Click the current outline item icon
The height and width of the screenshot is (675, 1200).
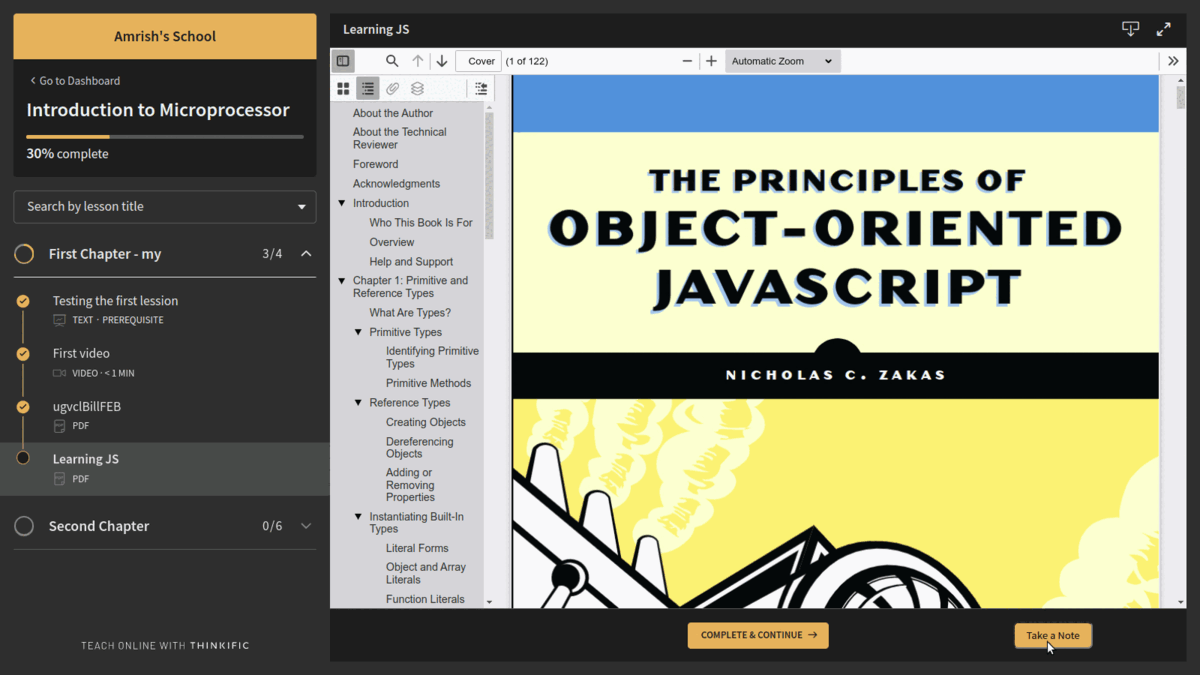point(481,89)
